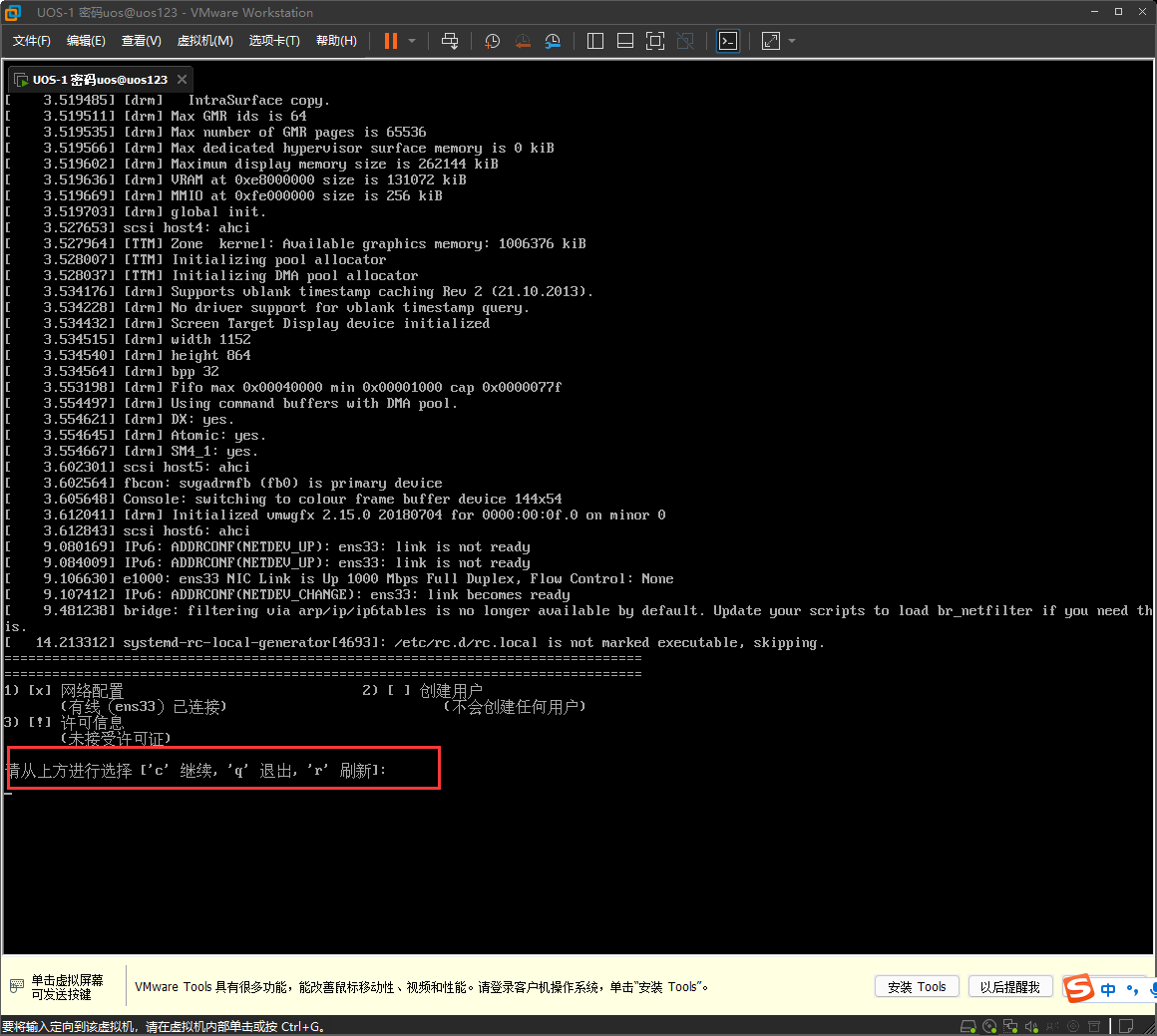The height and width of the screenshot is (1036, 1157).
Task: Toggle the CD/DVD device indicator
Action: (990, 1025)
